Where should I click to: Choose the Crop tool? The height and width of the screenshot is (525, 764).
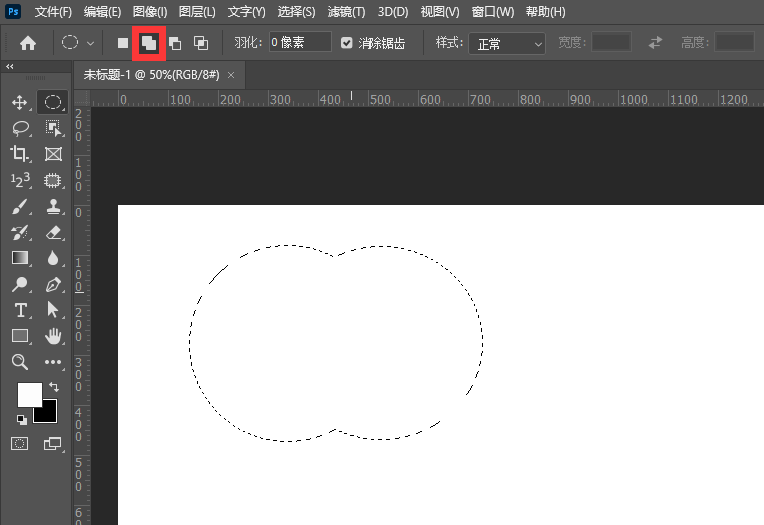pos(19,154)
